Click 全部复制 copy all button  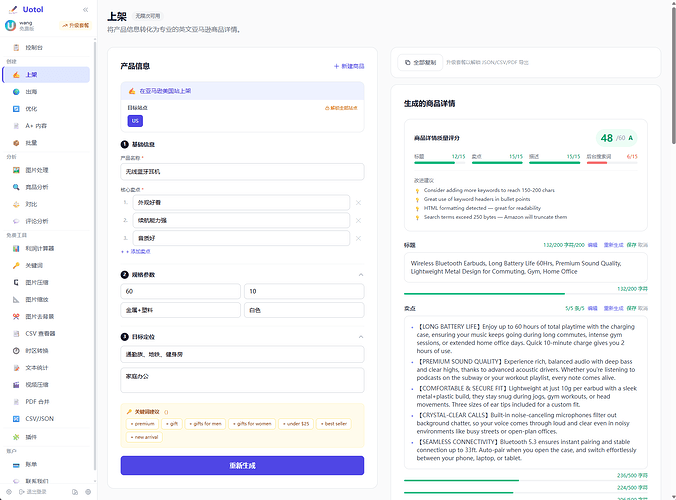(420, 62)
